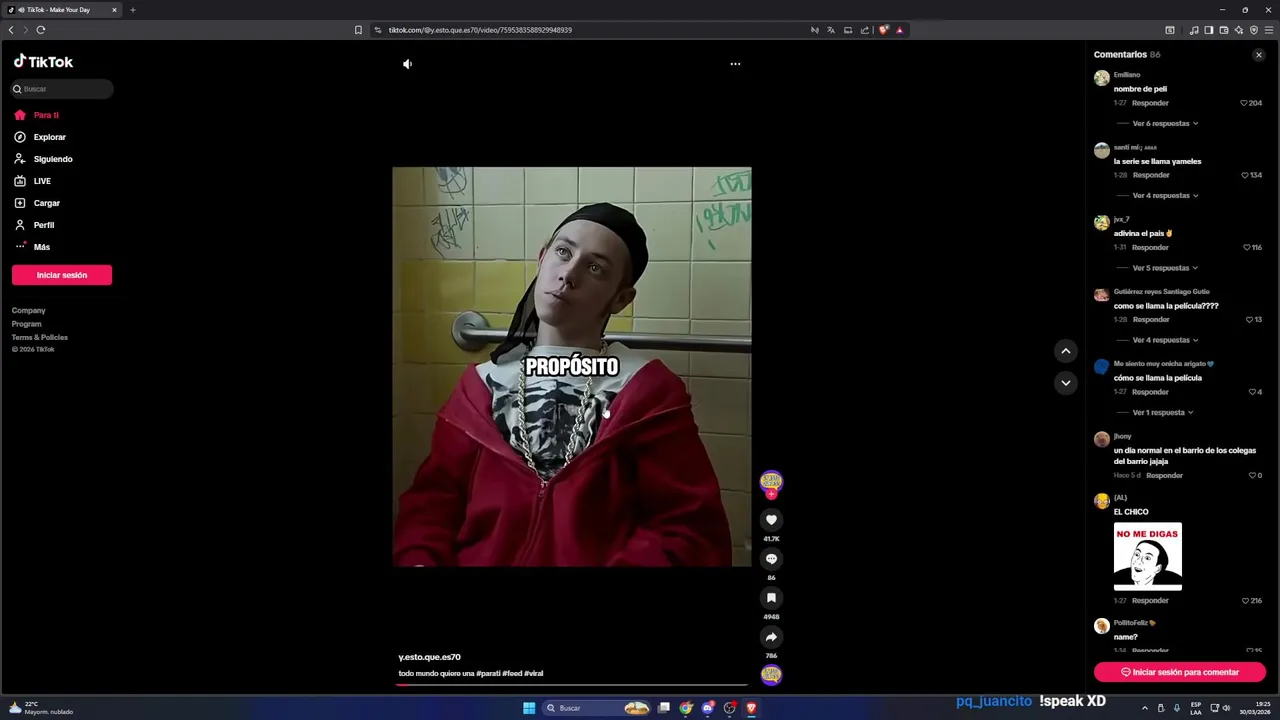Open the Brave Shields lion icon
The image size is (1280, 720).
(883, 30)
